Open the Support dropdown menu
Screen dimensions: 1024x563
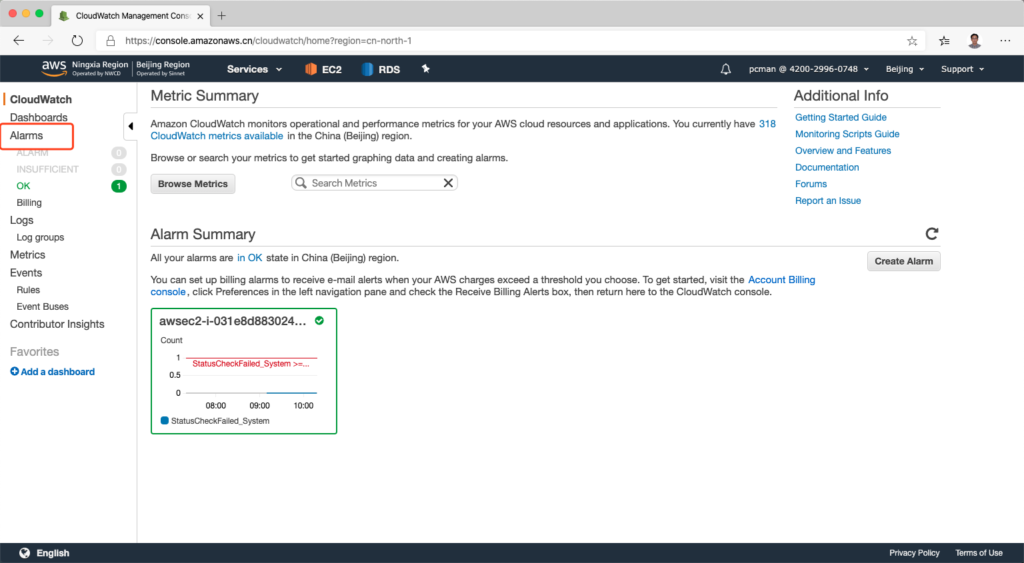[962, 69]
